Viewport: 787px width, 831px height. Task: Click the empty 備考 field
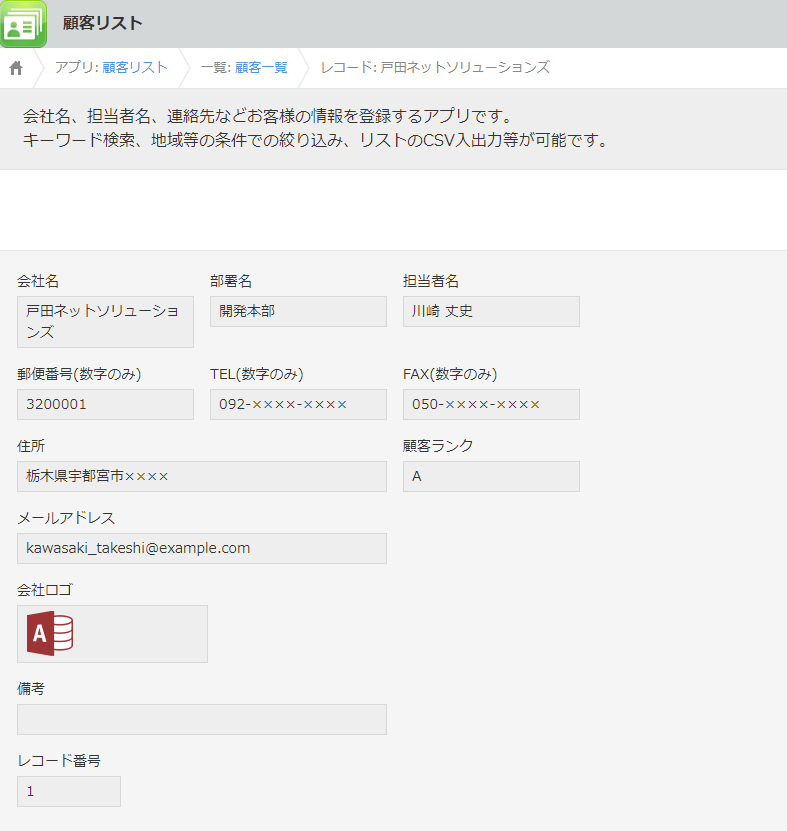pos(202,719)
